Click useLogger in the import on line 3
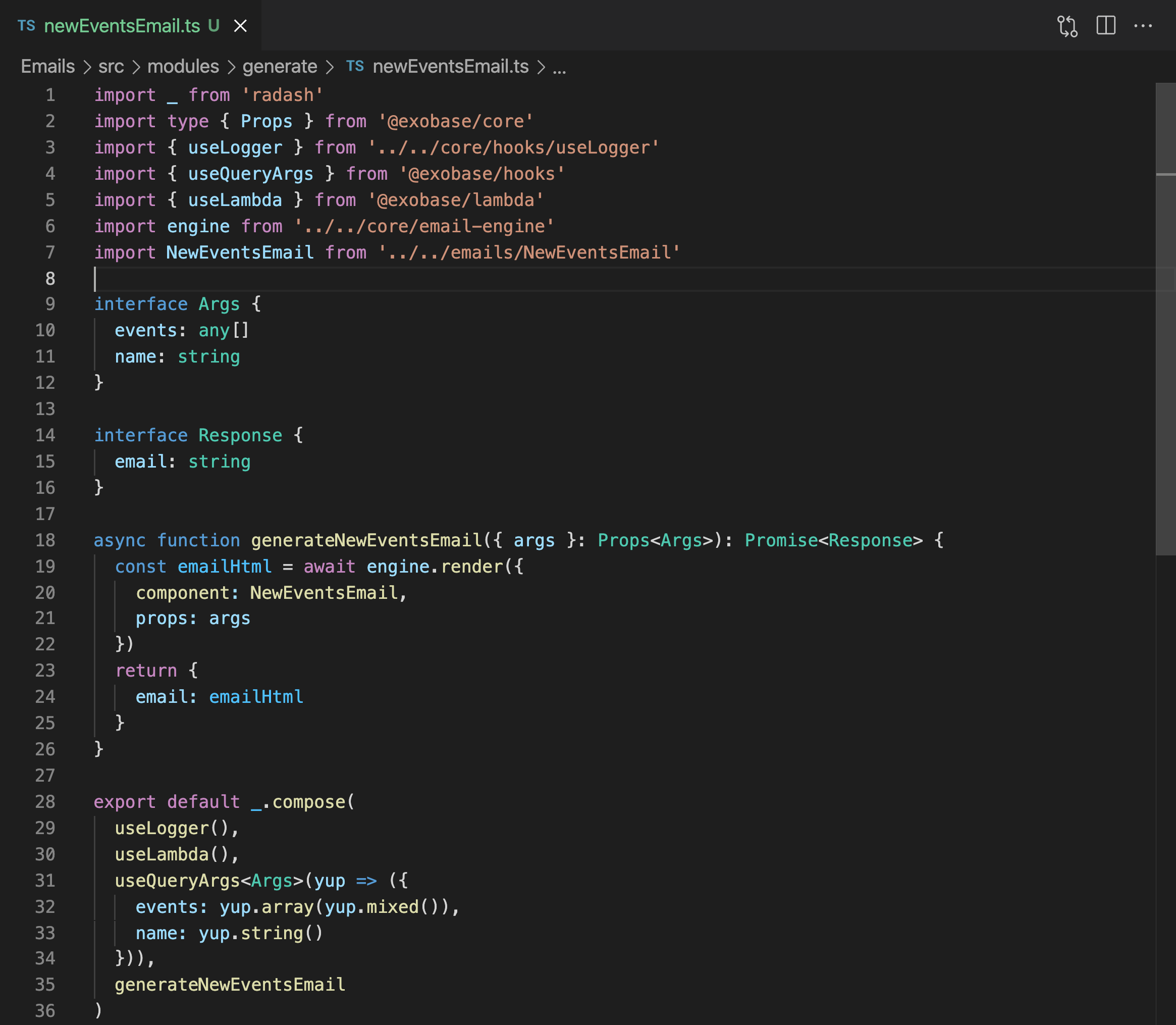This screenshot has height=1025, width=1176. point(235,147)
